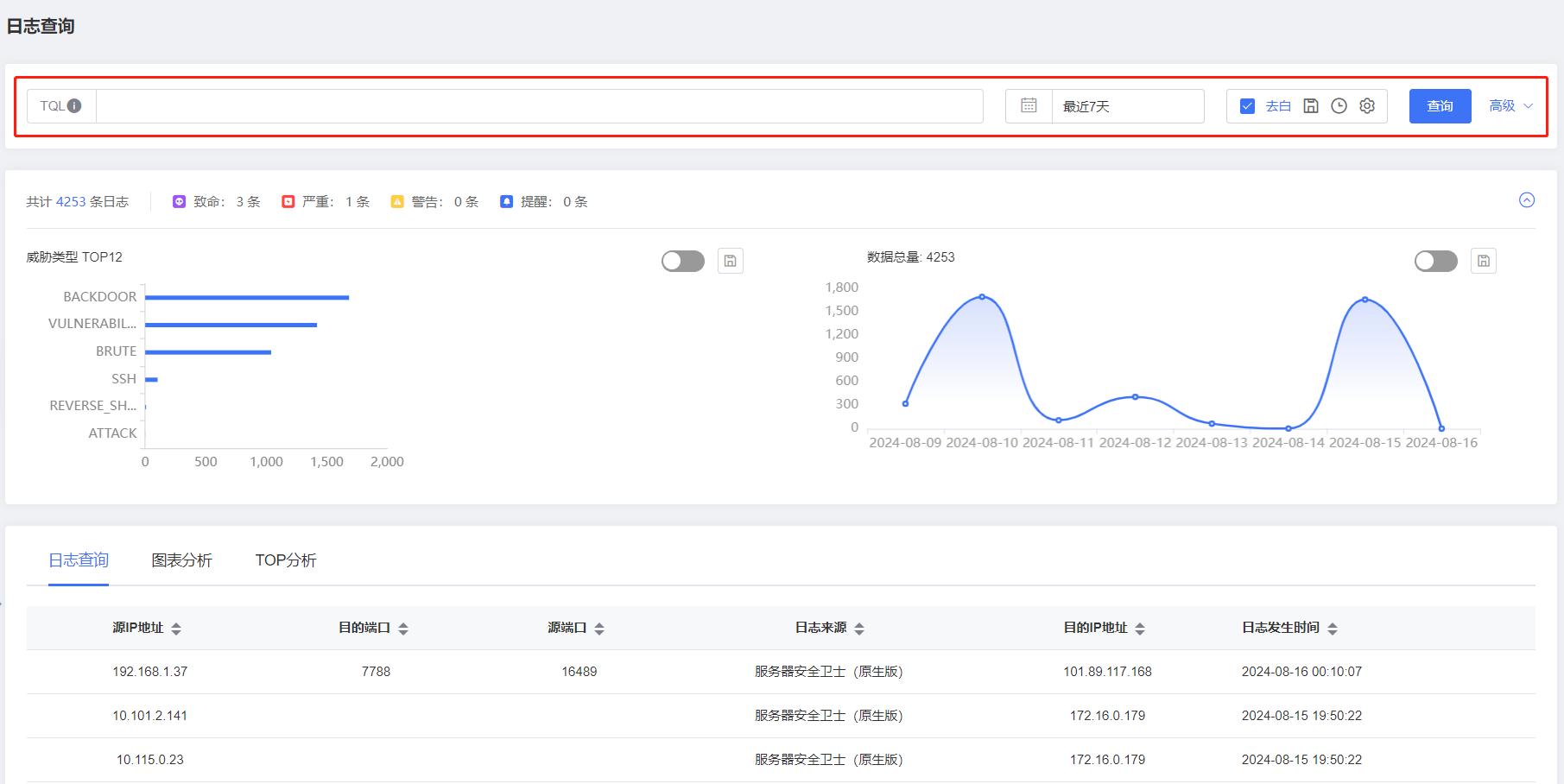
Task: Open the 最近7天 time range selector
Action: (1127, 106)
